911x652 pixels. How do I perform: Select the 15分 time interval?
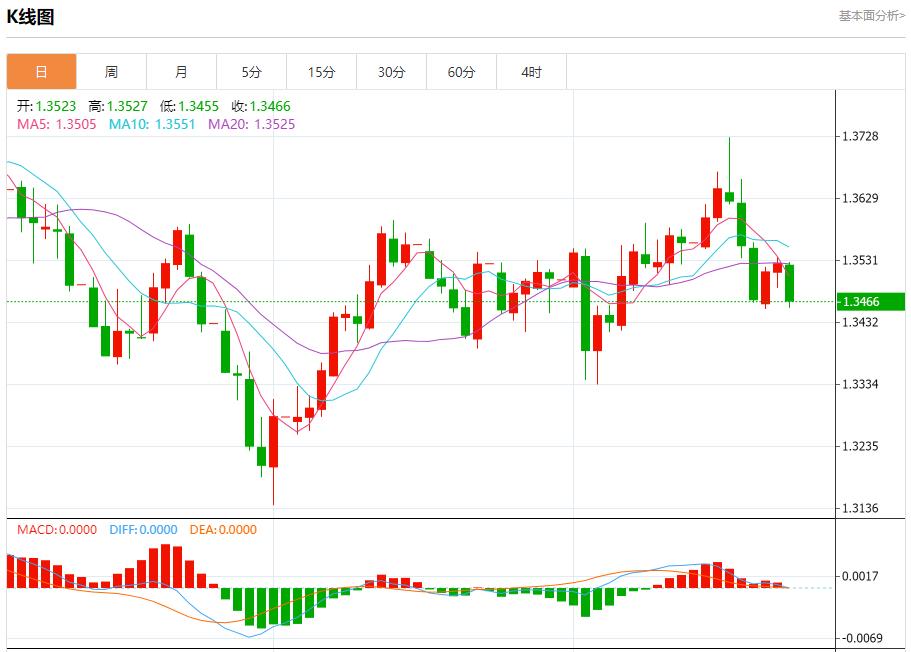click(321, 71)
